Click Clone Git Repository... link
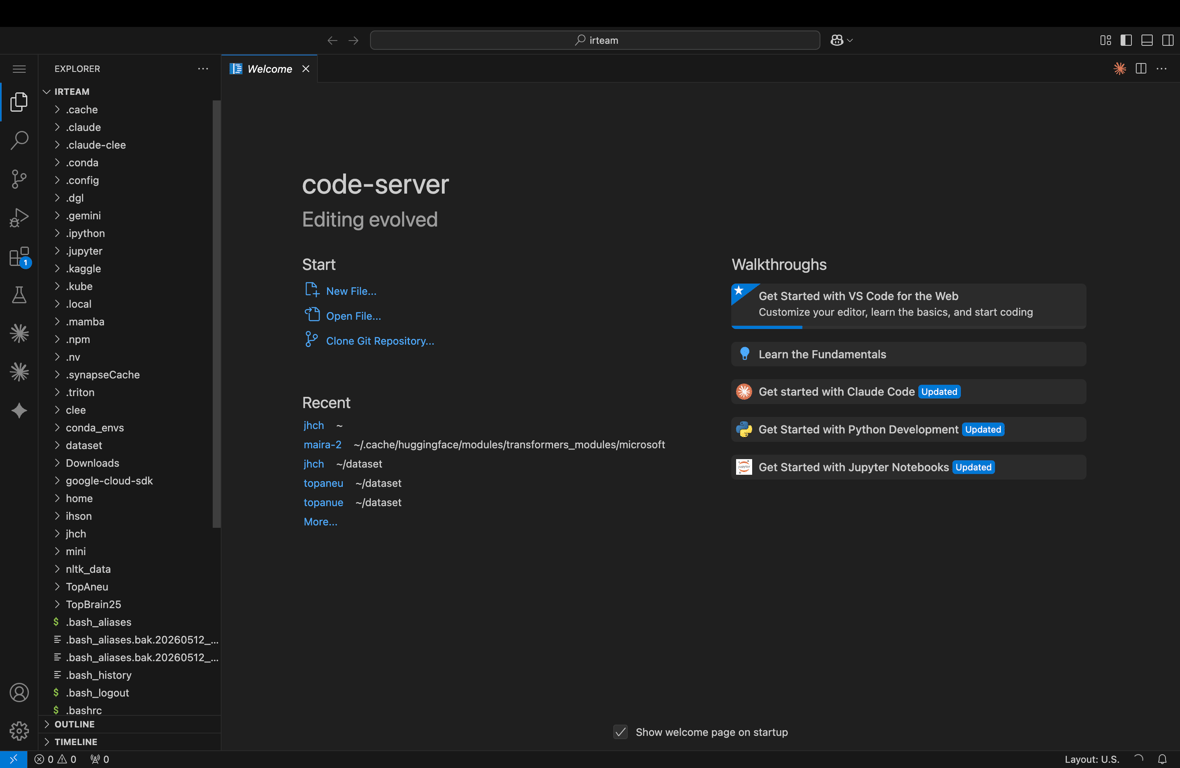The height and width of the screenshot is (768, 1180). coord(379,341)
